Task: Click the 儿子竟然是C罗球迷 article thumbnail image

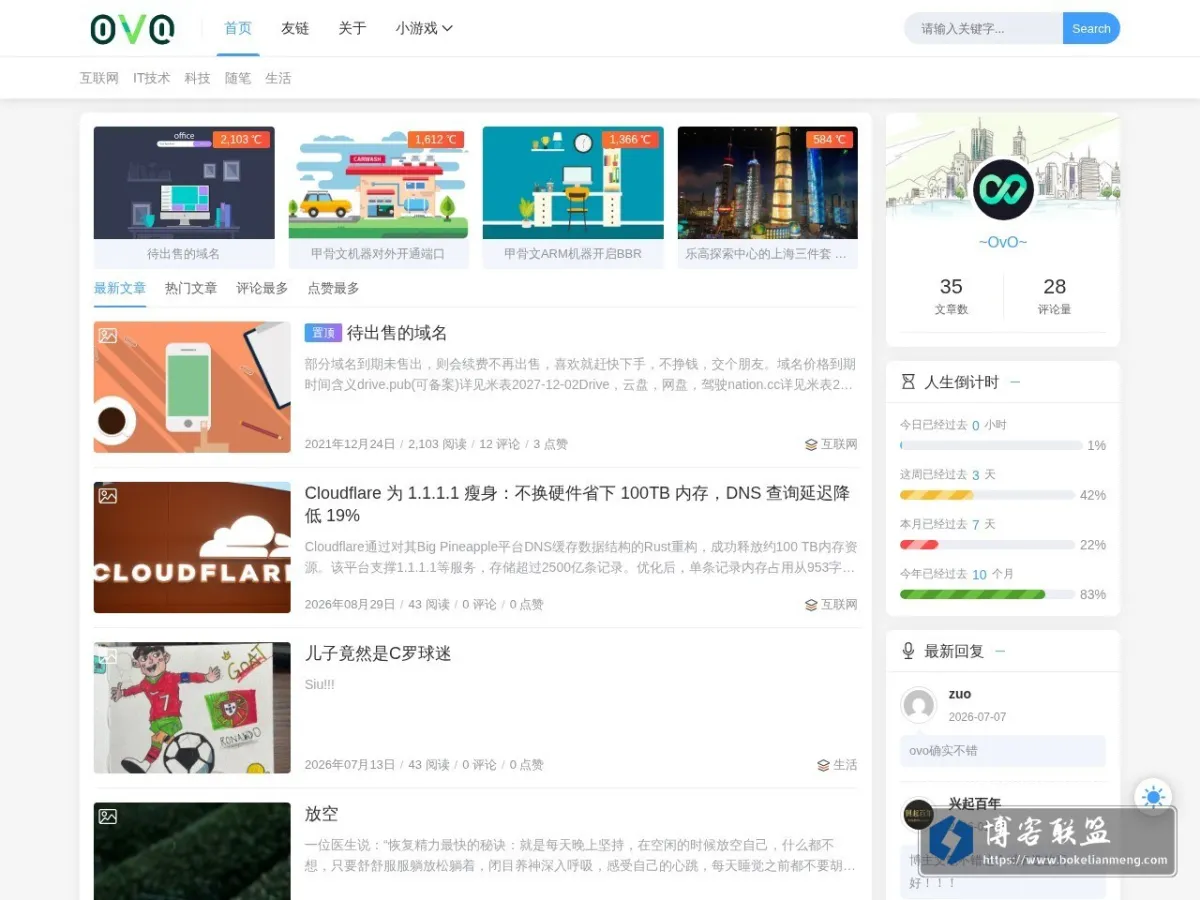Action: click(x=192, y=708)
